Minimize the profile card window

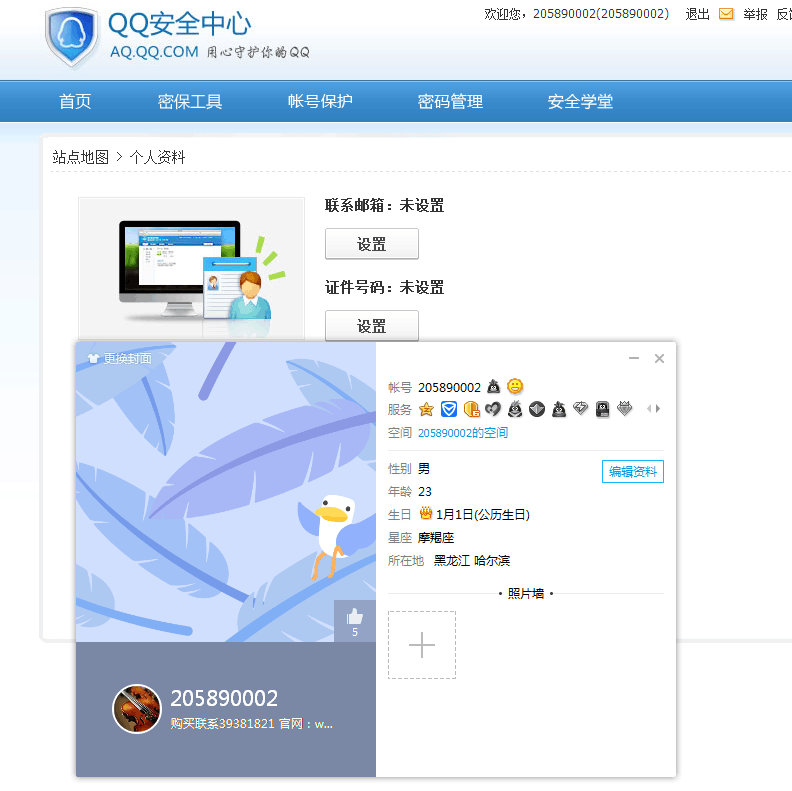pyautogui.click(x=634, y=358)
